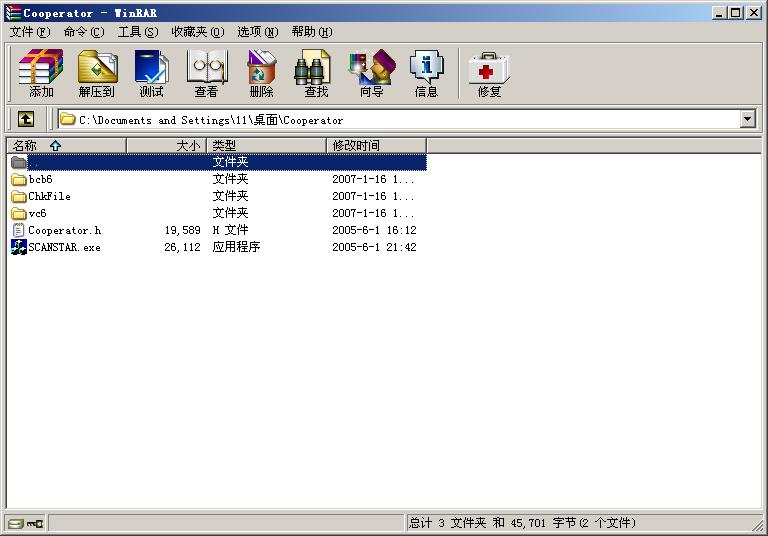Open the 命令(C) menu

[84, 32]
